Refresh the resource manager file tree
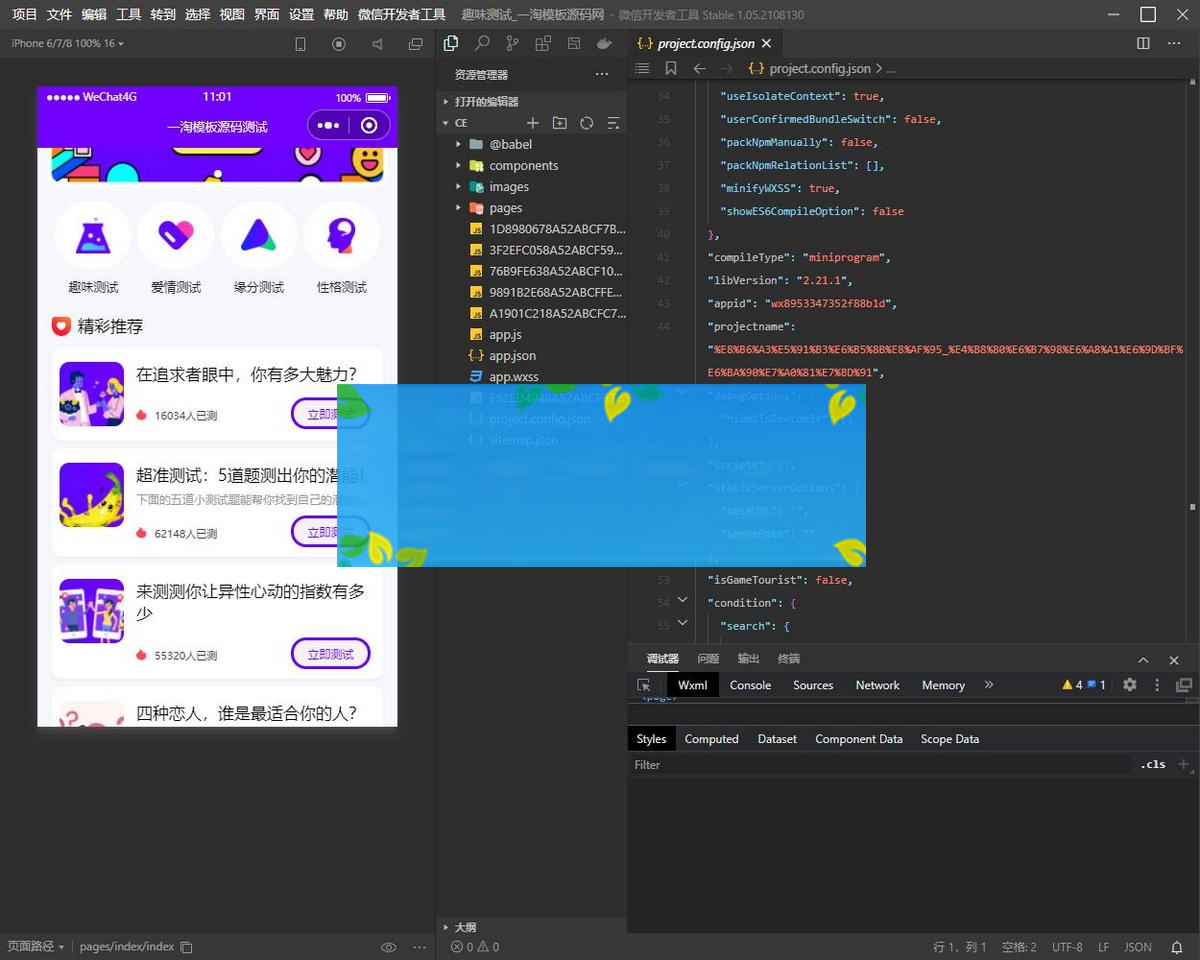Screen dimensions: 1200x960 [x=586, y=122]
